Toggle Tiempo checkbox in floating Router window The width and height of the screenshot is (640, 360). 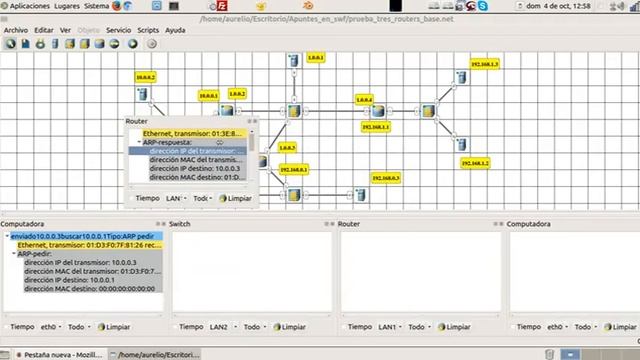tap(131, 198)
